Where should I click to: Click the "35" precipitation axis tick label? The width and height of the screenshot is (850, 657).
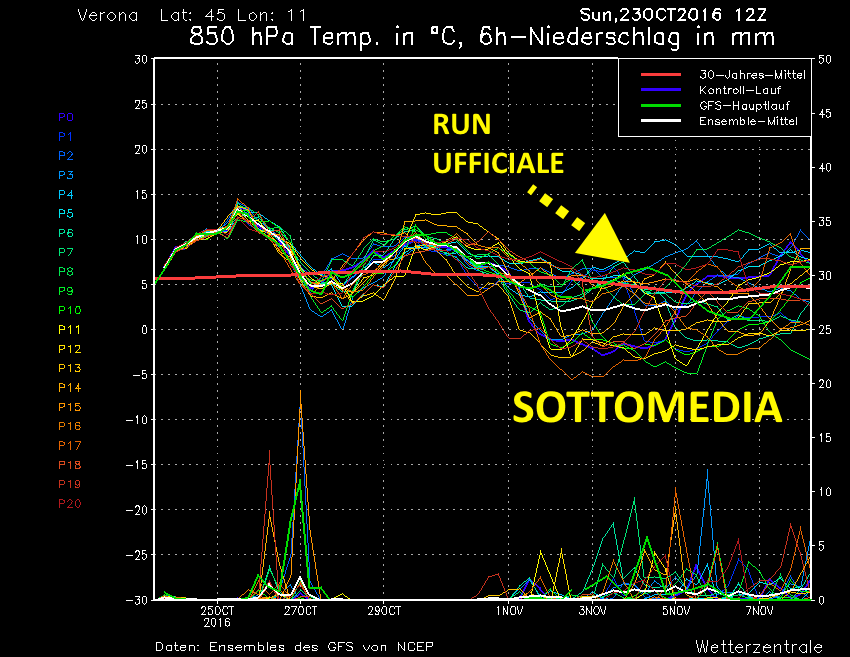point(825,222)
